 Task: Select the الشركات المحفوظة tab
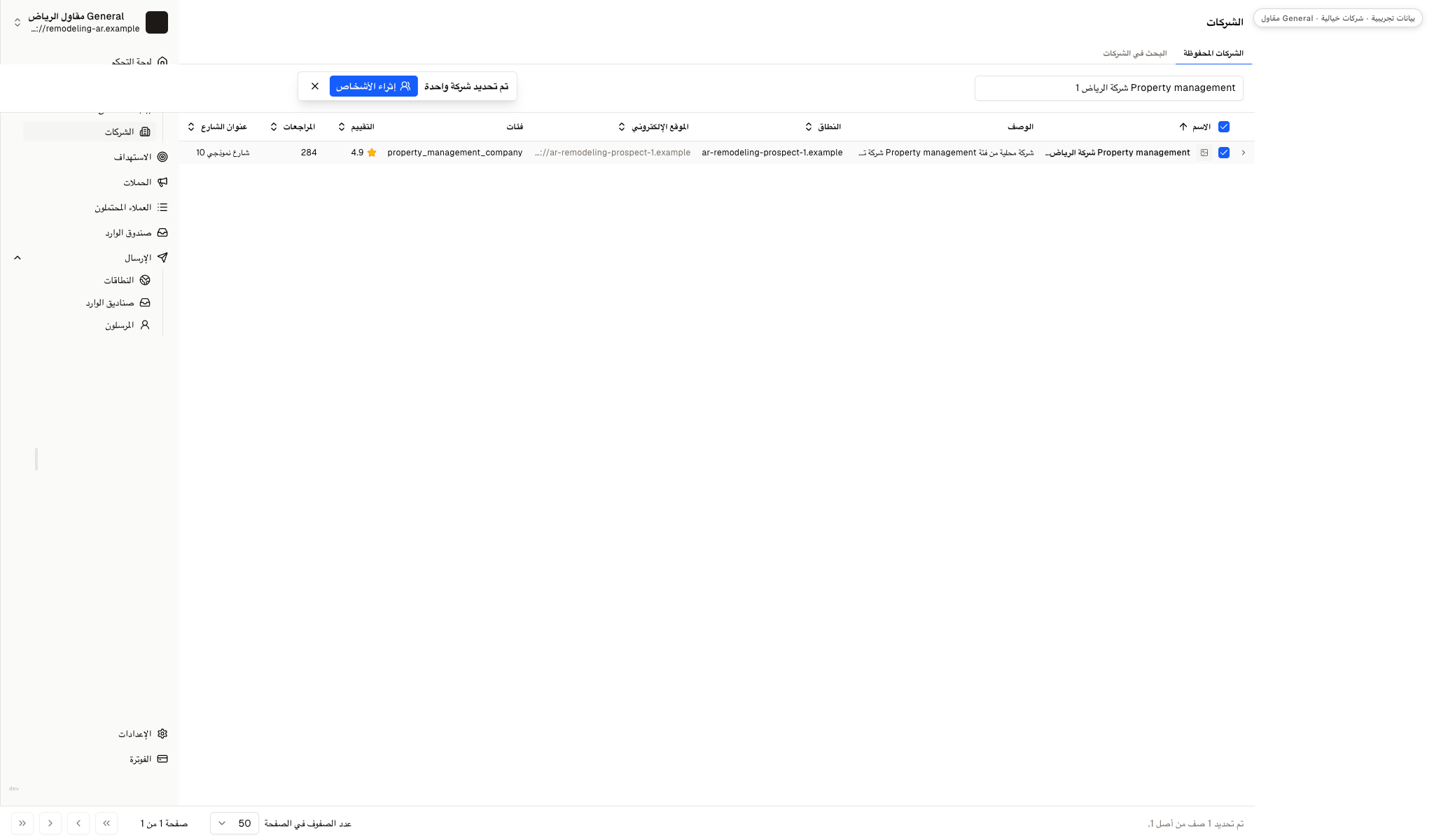pos(1213,53)
